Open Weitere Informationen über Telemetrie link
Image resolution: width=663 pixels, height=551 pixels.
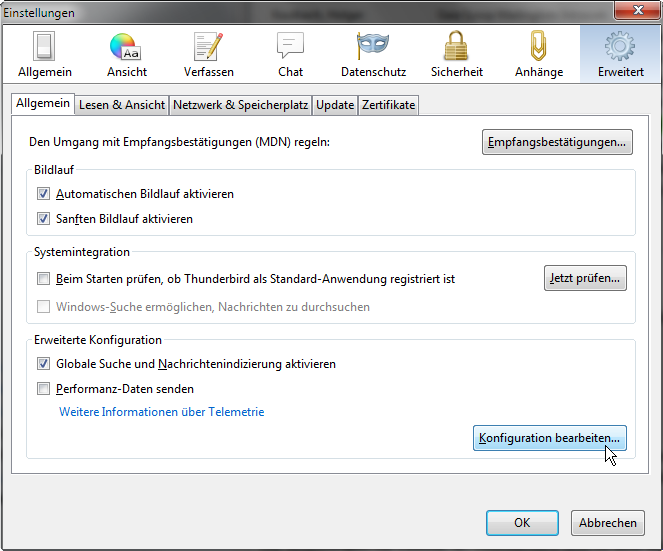(161, 412)
